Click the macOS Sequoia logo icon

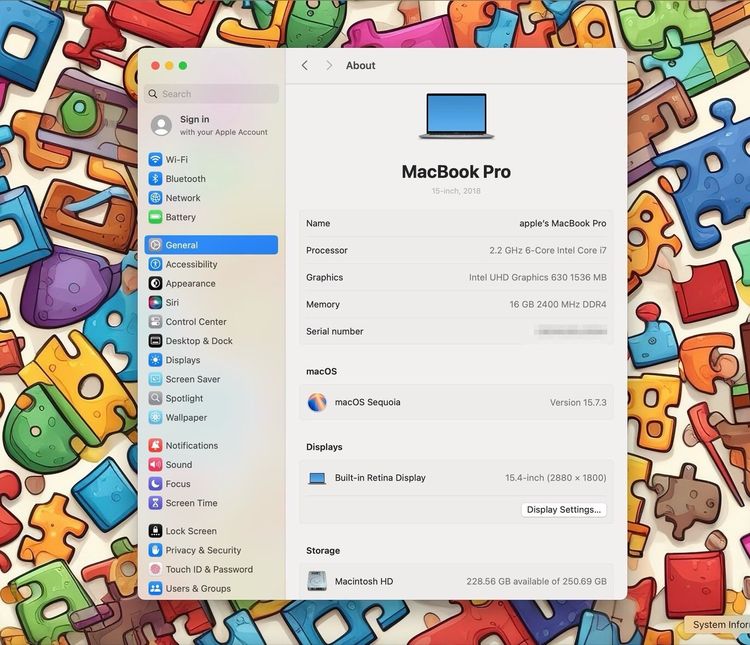pos(317,402)
